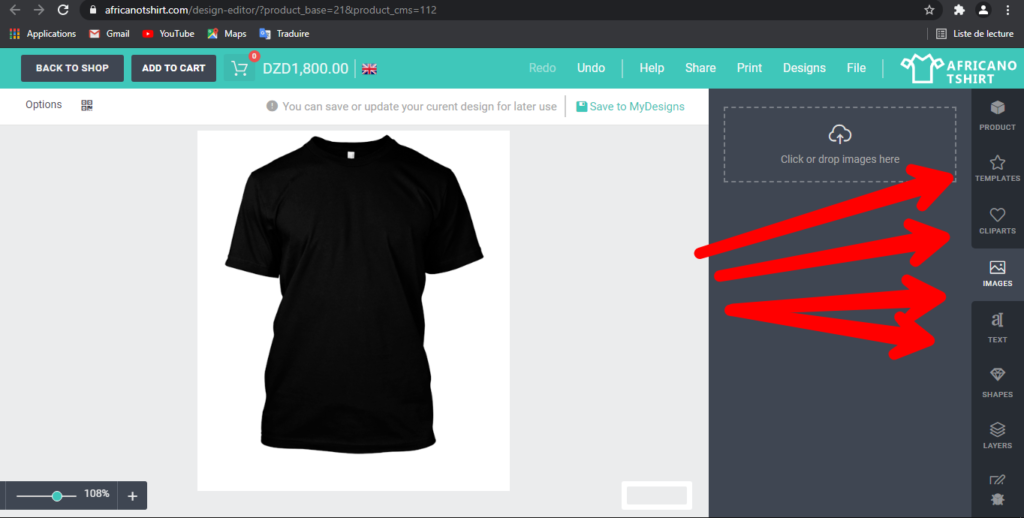
Task: Click the site lock icon
Action: point(93,10)
